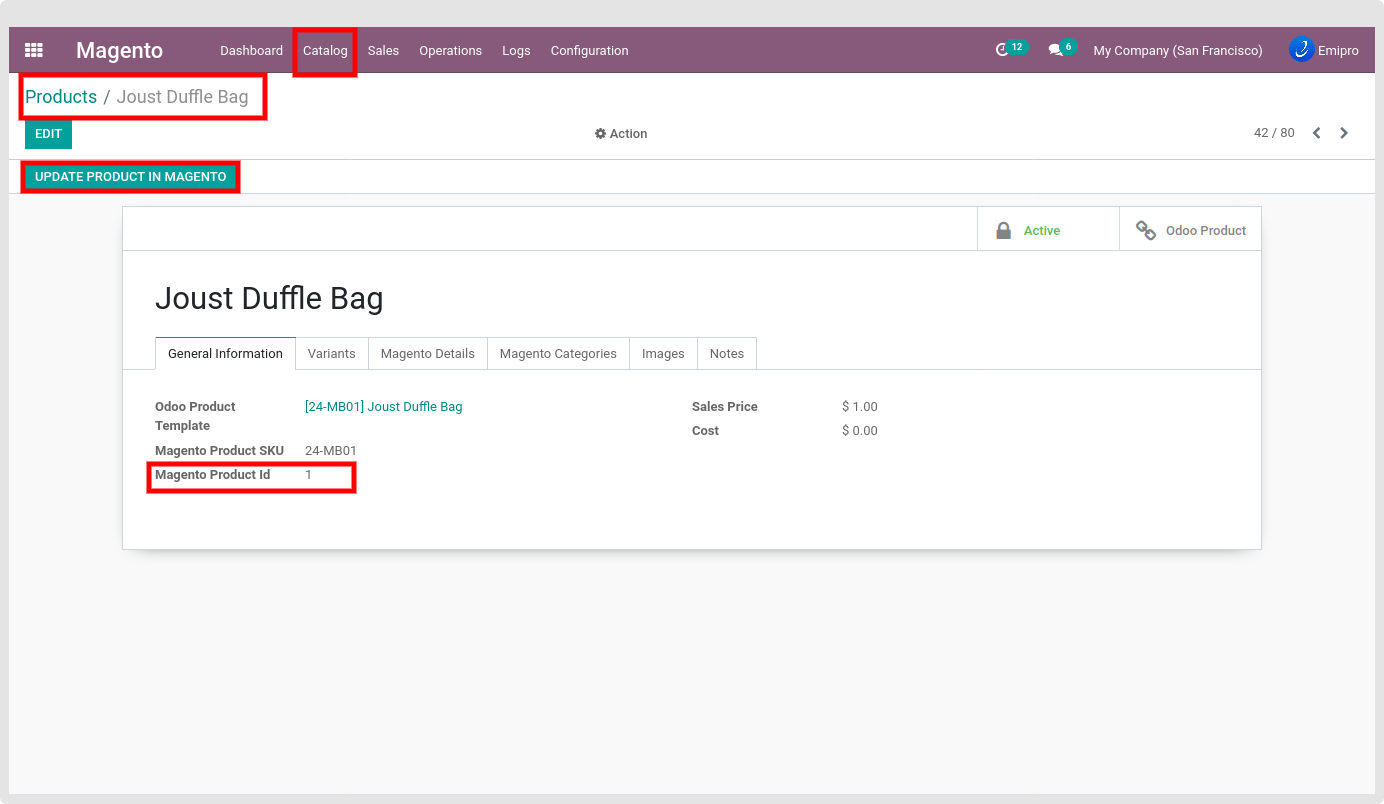Go to previous record arrow
This screenshot has height=804, width=1384.
pos(1317,133)
